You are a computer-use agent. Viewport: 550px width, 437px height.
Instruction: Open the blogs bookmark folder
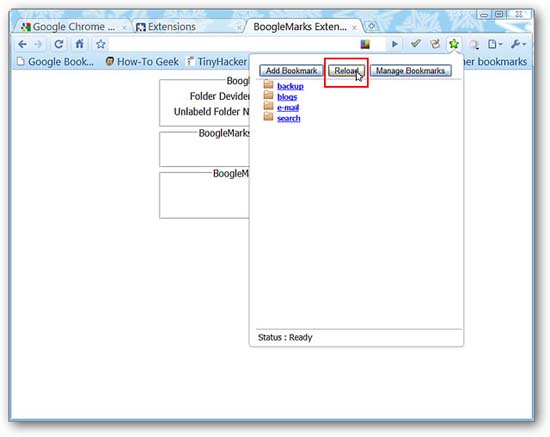[287, 97]
